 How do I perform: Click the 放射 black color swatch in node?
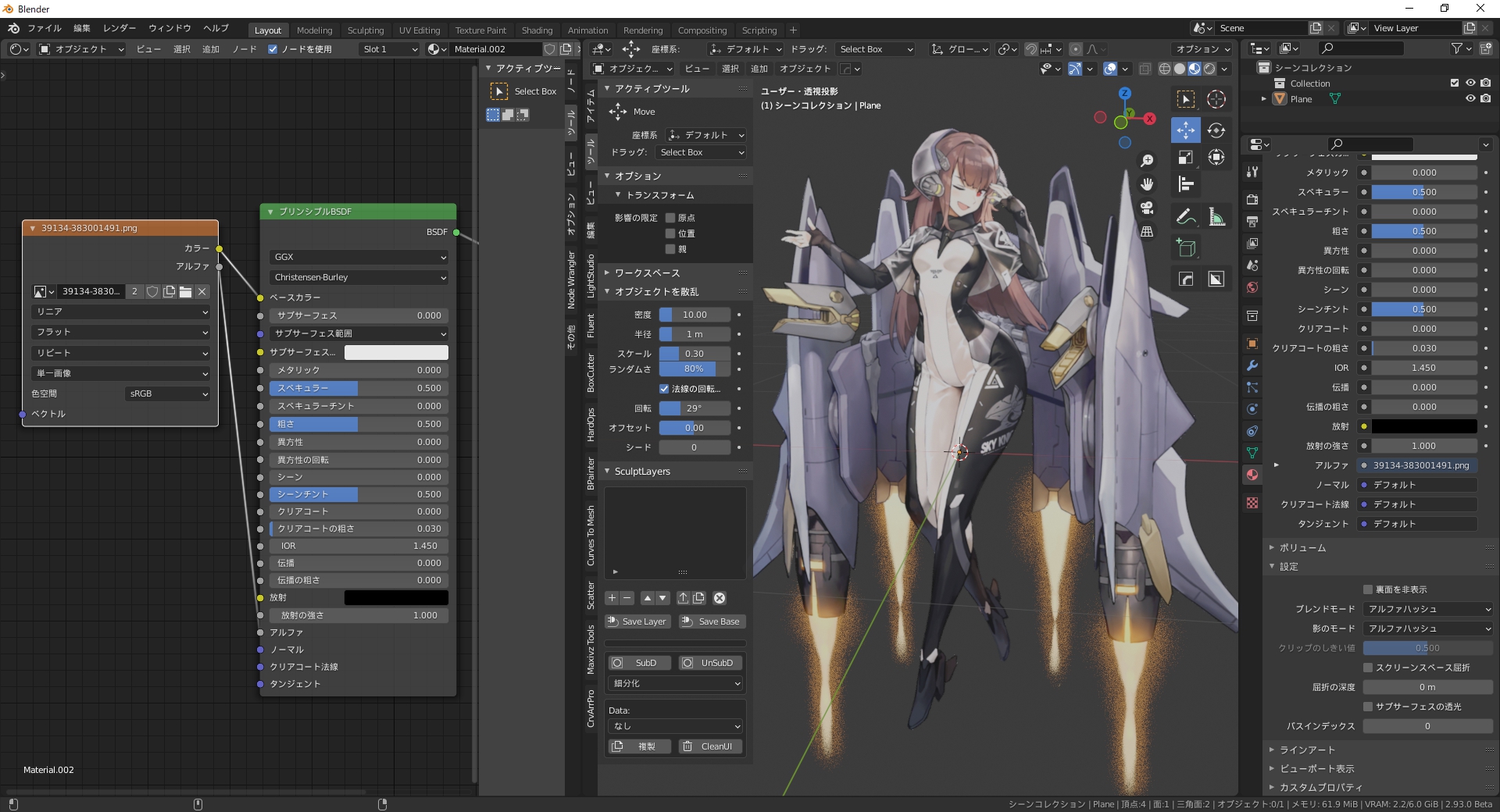396,597
